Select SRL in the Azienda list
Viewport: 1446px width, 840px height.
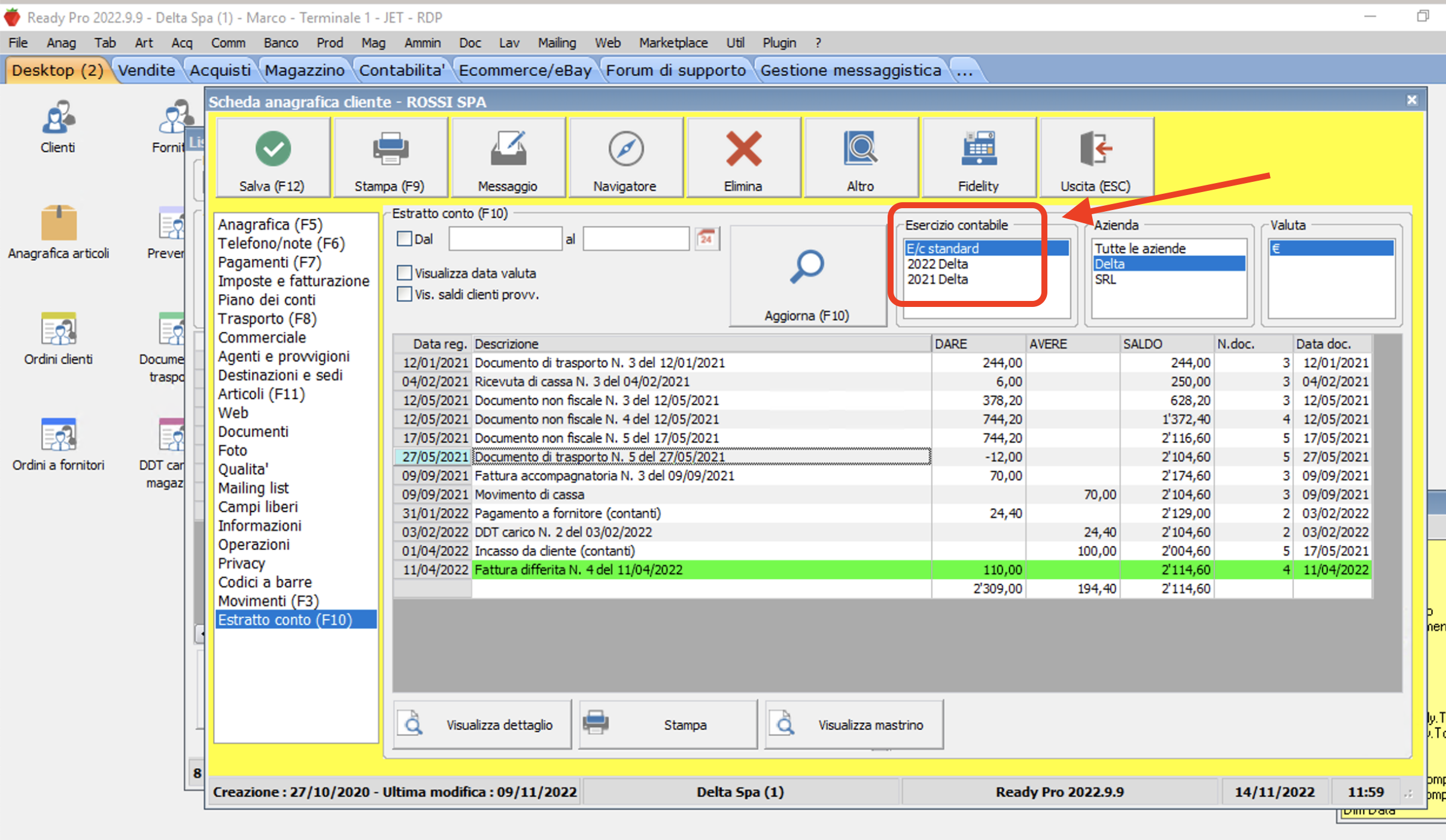tap(1105, 279)
